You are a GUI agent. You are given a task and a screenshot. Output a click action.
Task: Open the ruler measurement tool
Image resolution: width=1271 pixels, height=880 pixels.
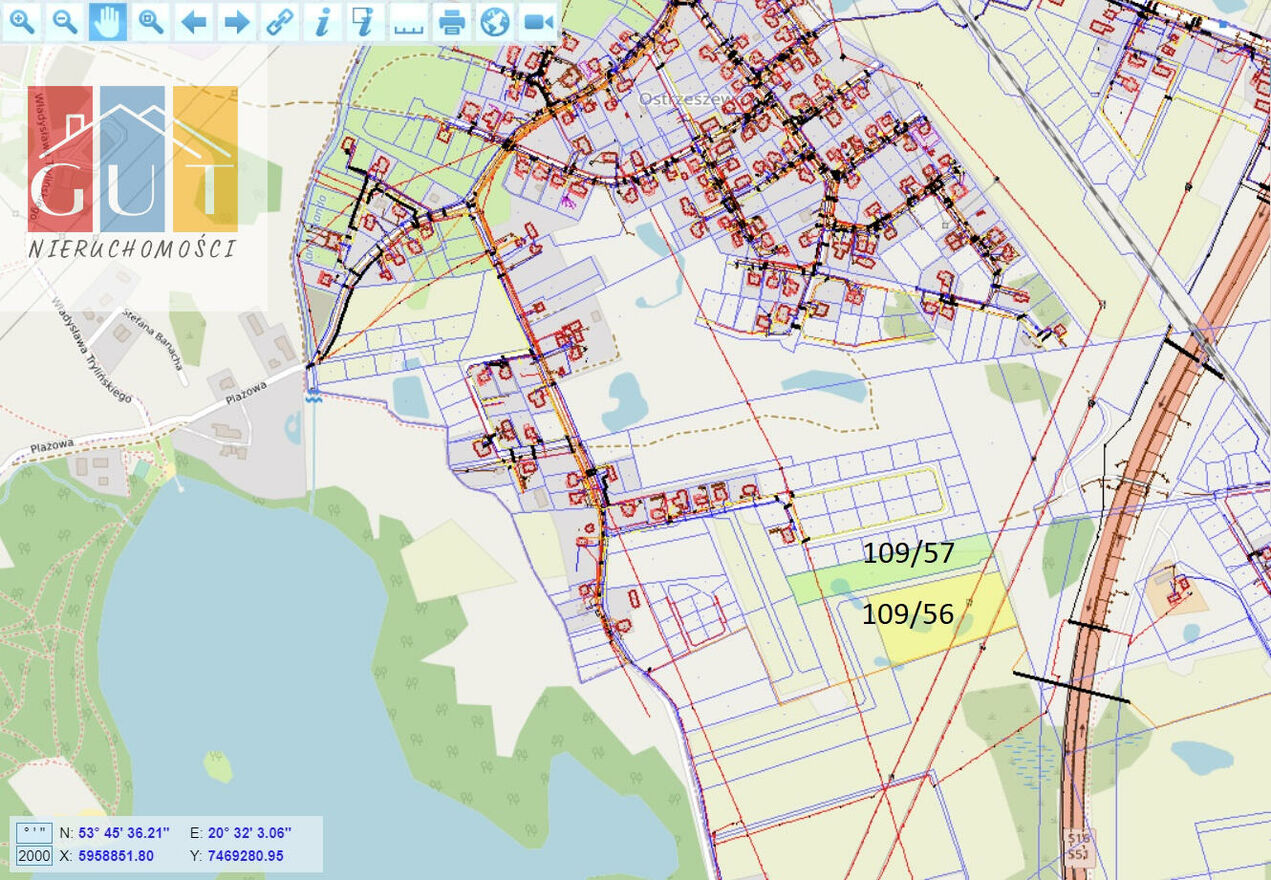click(408, 21)
